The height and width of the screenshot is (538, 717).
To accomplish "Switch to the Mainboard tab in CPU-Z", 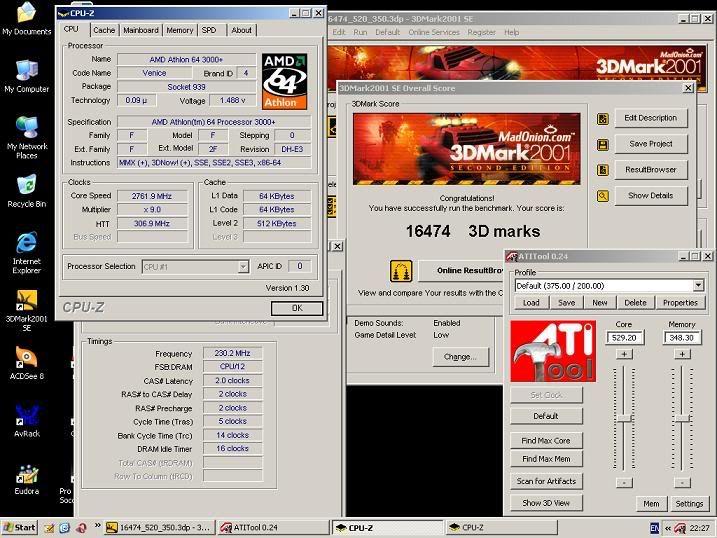I will coord(140,30).
